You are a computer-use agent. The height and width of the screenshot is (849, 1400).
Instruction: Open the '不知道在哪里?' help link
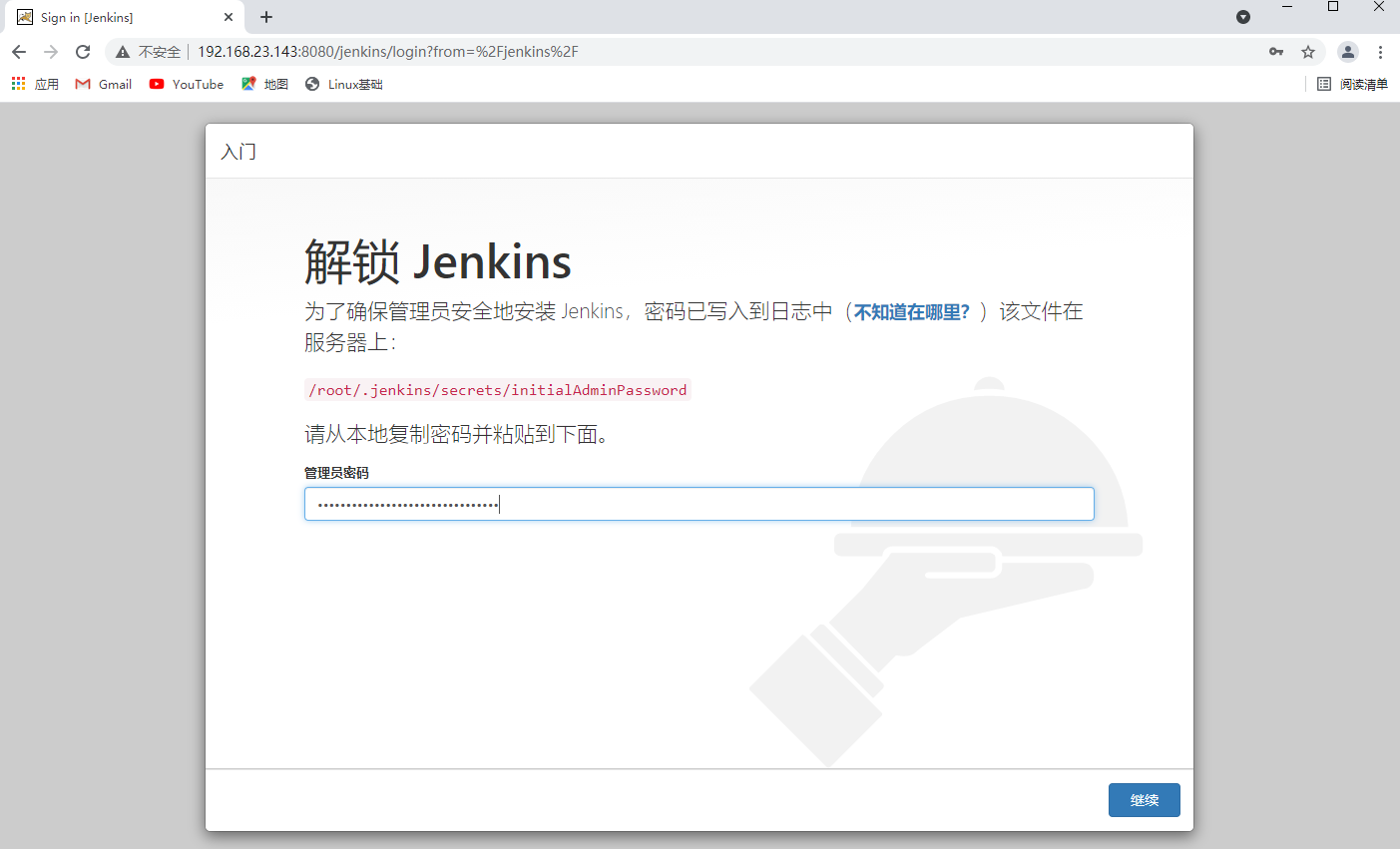click(x=912, y=312)
